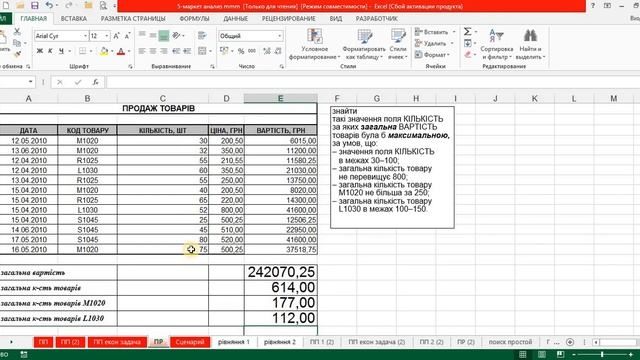
Task: Open the Arial Cyr font name dropdown
Action: [85, 36]
